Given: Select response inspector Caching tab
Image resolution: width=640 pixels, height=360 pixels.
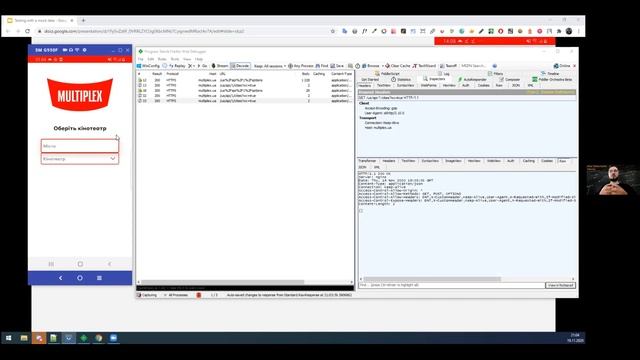Looking at the screenshot, I should click(x=529, y=161).
